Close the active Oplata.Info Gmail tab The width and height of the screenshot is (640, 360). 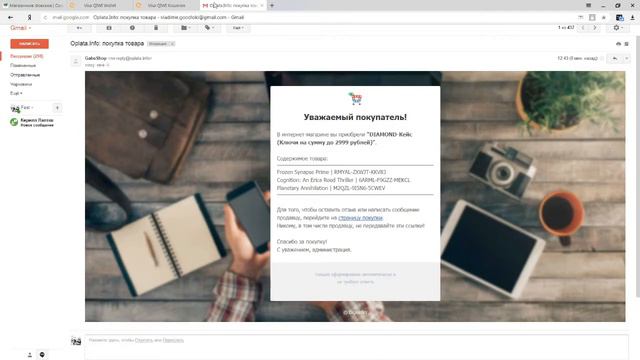click(x=262, y=5)
